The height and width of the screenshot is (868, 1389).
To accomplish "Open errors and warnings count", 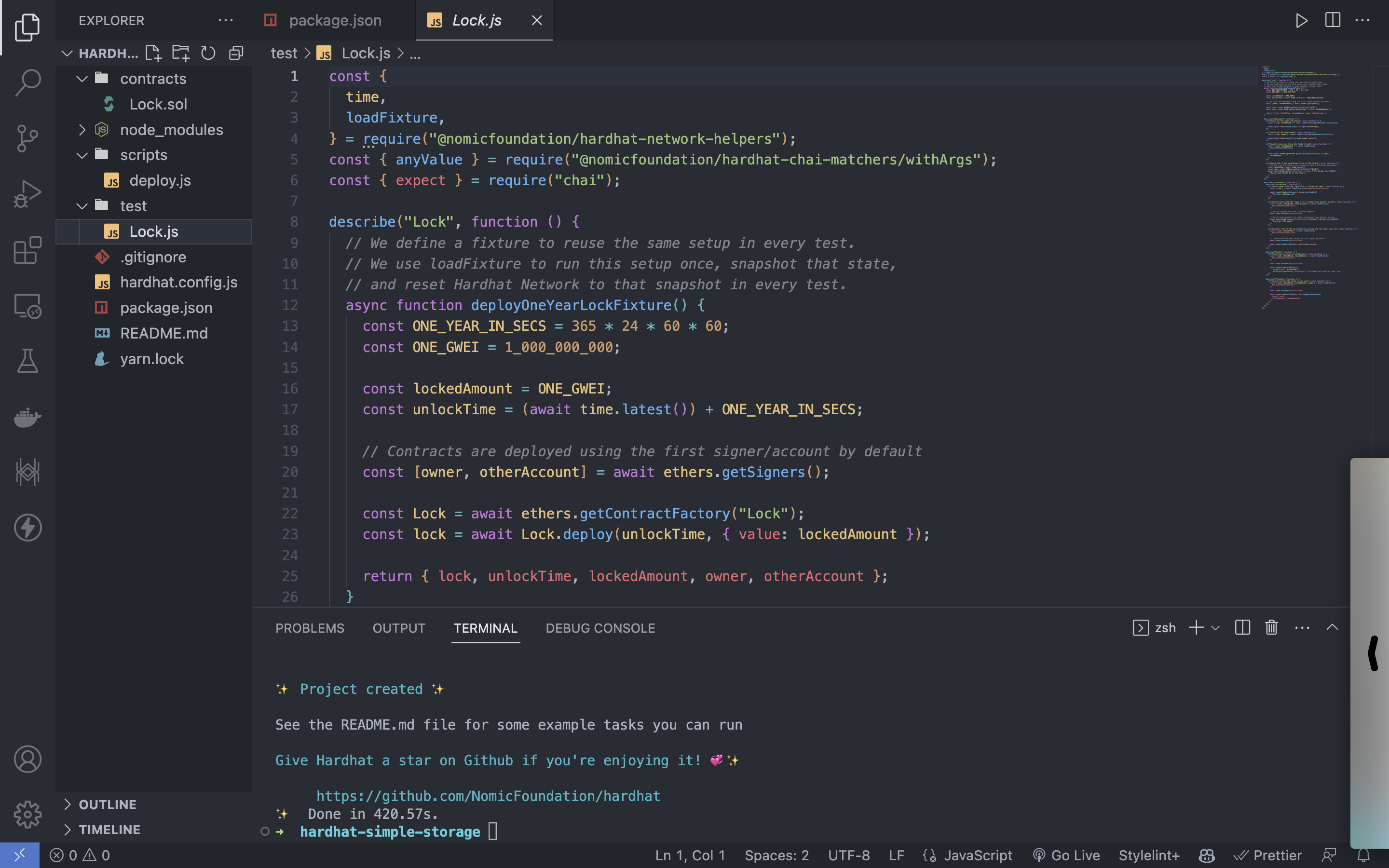I will tap(80, 855).
